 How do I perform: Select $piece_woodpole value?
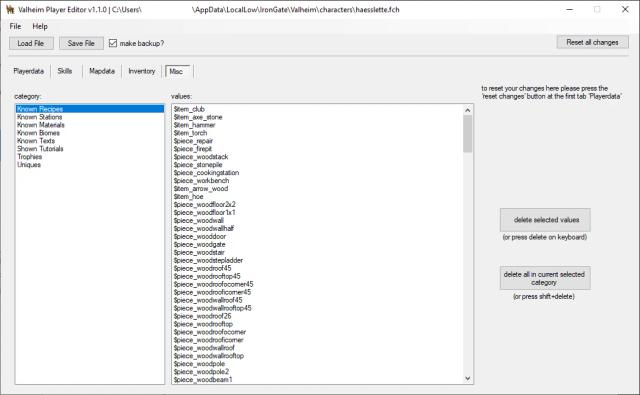coord(317,364)
